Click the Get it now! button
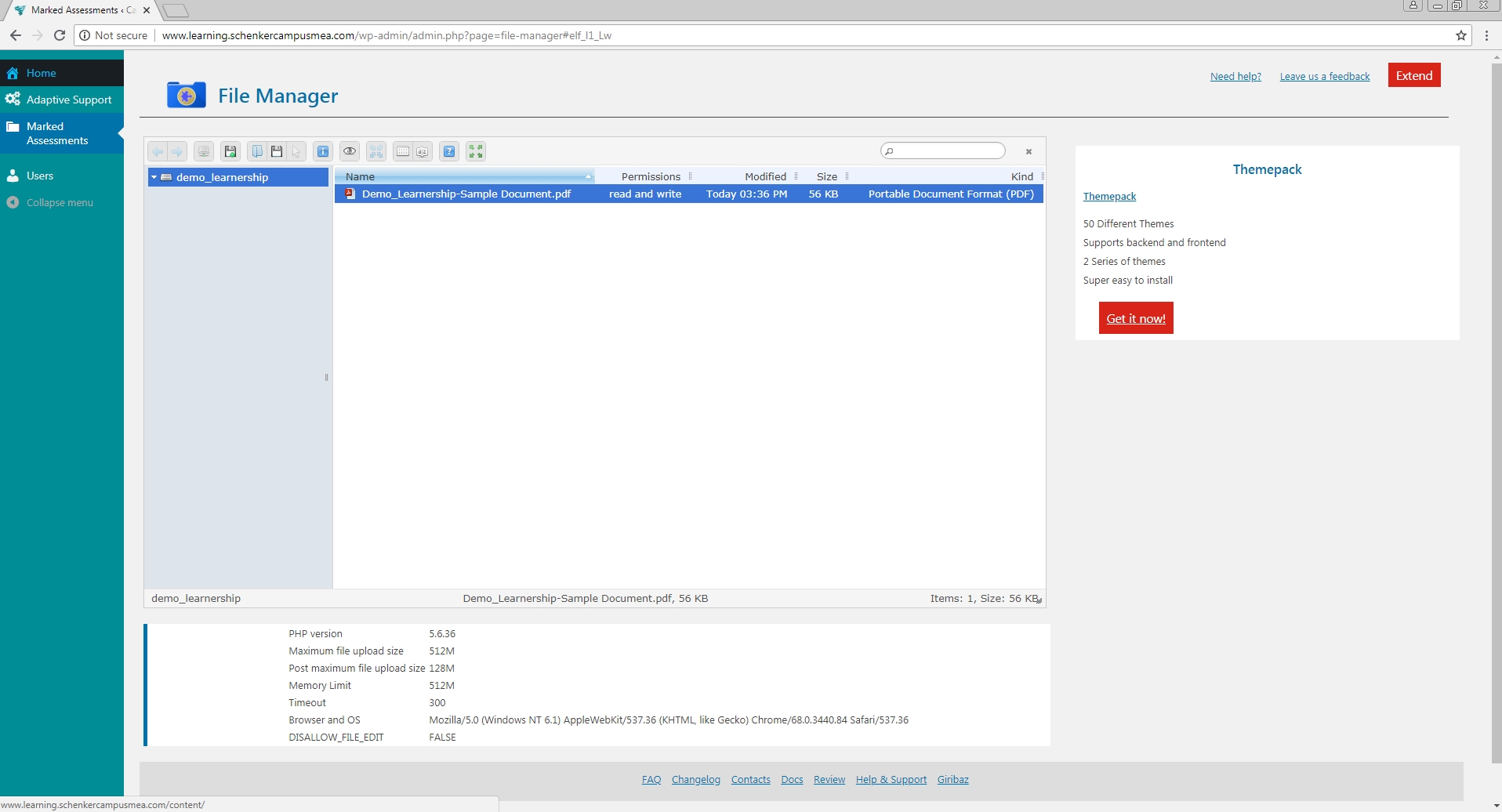This screenshot has width=1502, height=812. (1135, 318)
